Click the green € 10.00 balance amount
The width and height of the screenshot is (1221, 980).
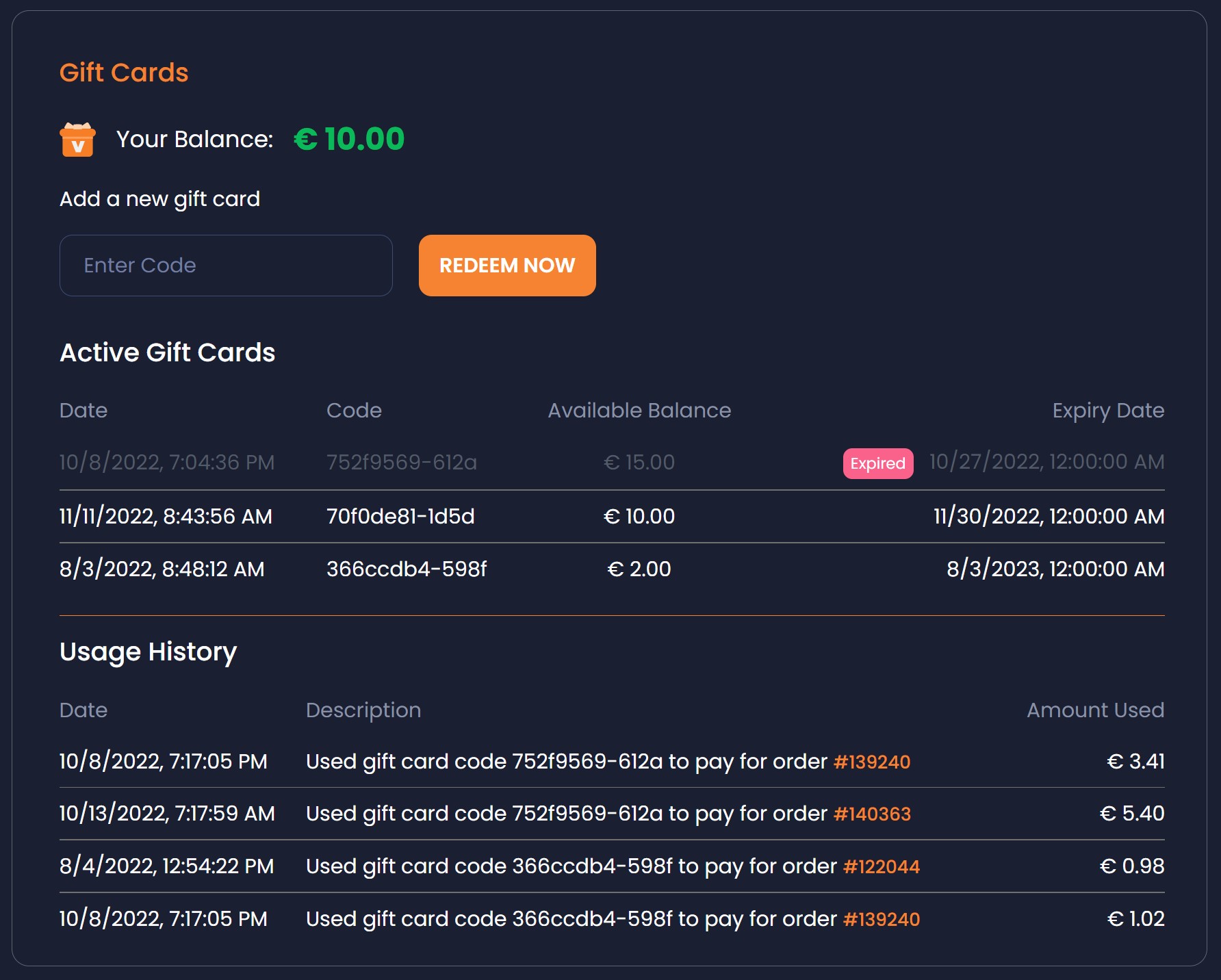[x=349, y=139]
